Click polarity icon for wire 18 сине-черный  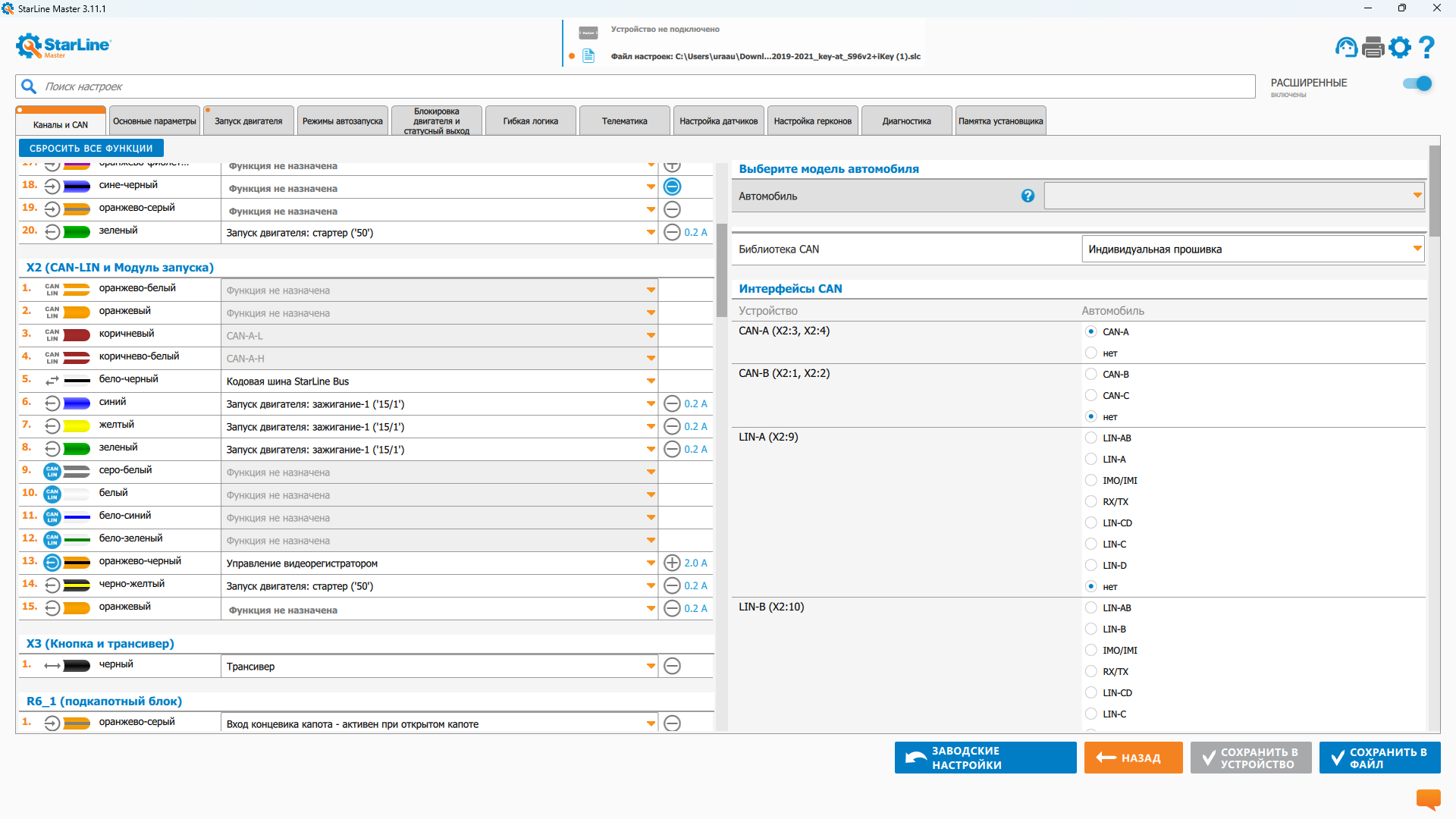coord(672,187)
